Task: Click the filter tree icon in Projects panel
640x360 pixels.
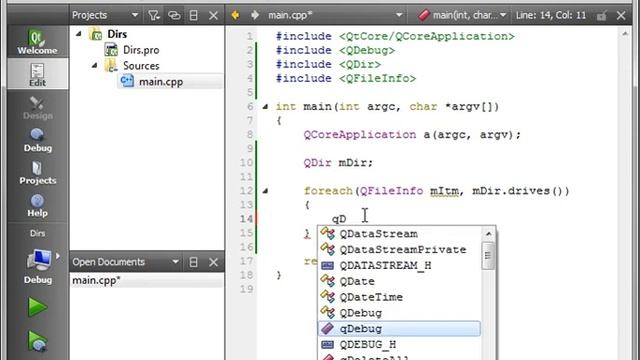Action: (x=153, y=16)
